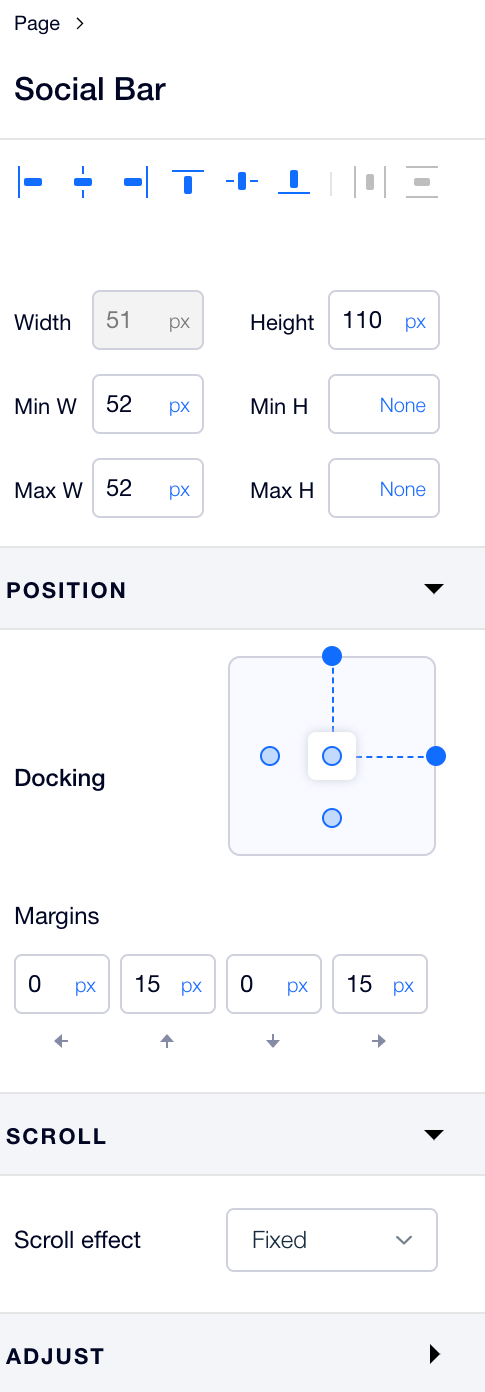Click the distribute vertically icon
This screenshot has width=485, height=1392.
[x=422, y=182]
